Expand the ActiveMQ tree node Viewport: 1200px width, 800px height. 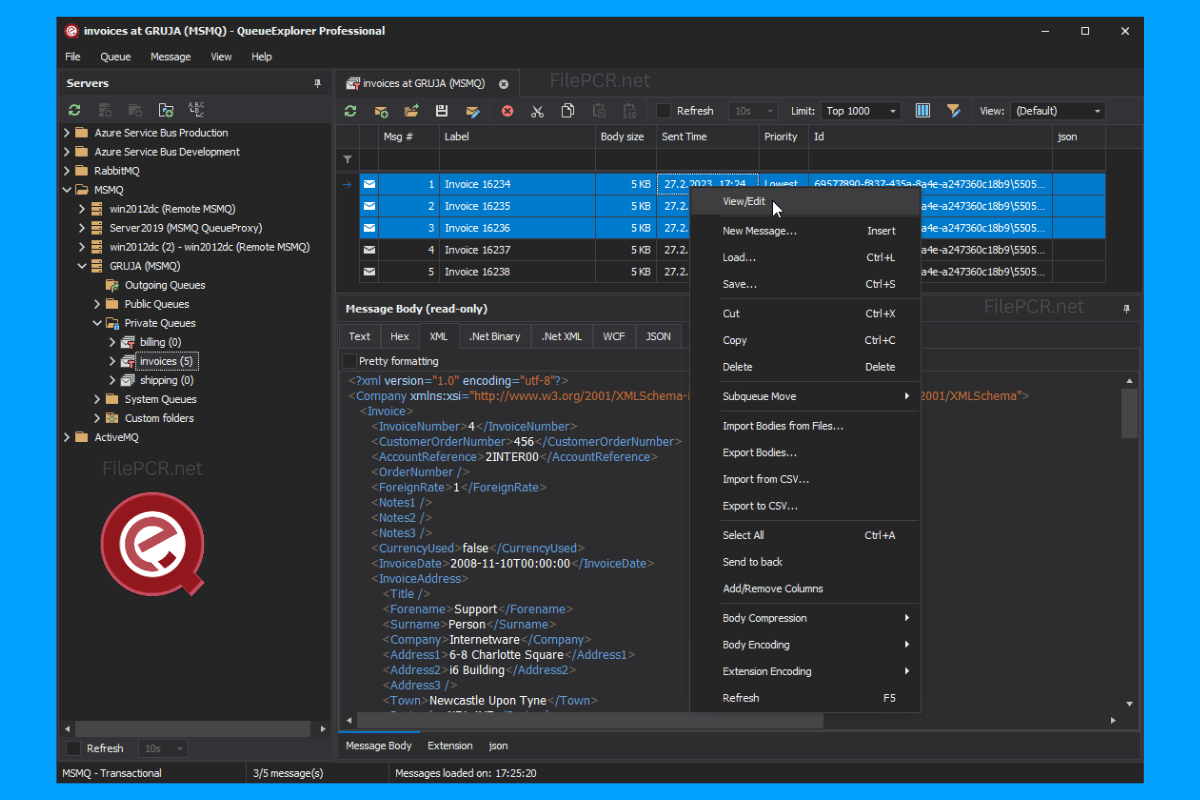point(67,437)
